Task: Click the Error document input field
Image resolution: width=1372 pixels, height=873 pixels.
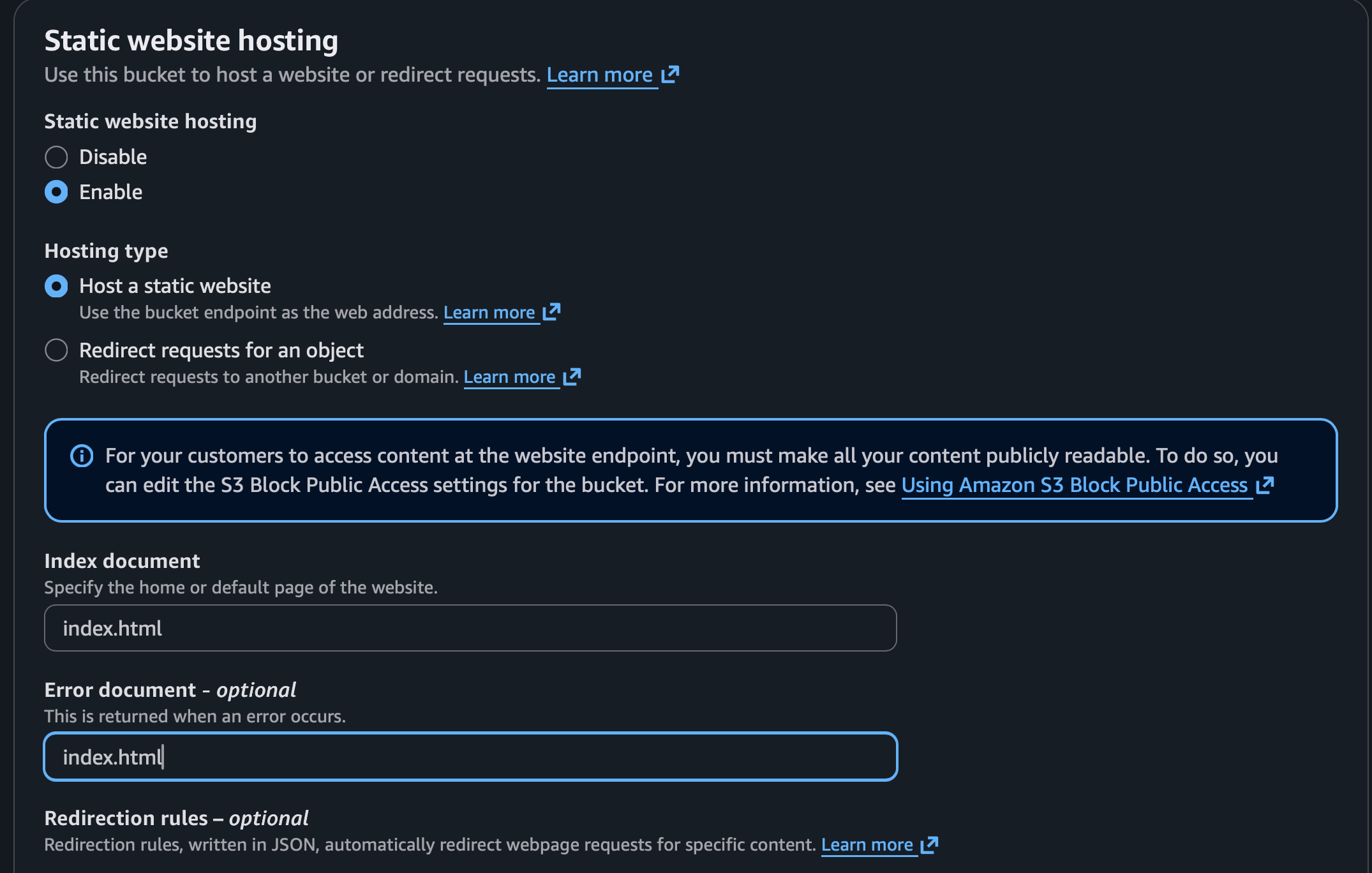Action: (x=470, y=757)
